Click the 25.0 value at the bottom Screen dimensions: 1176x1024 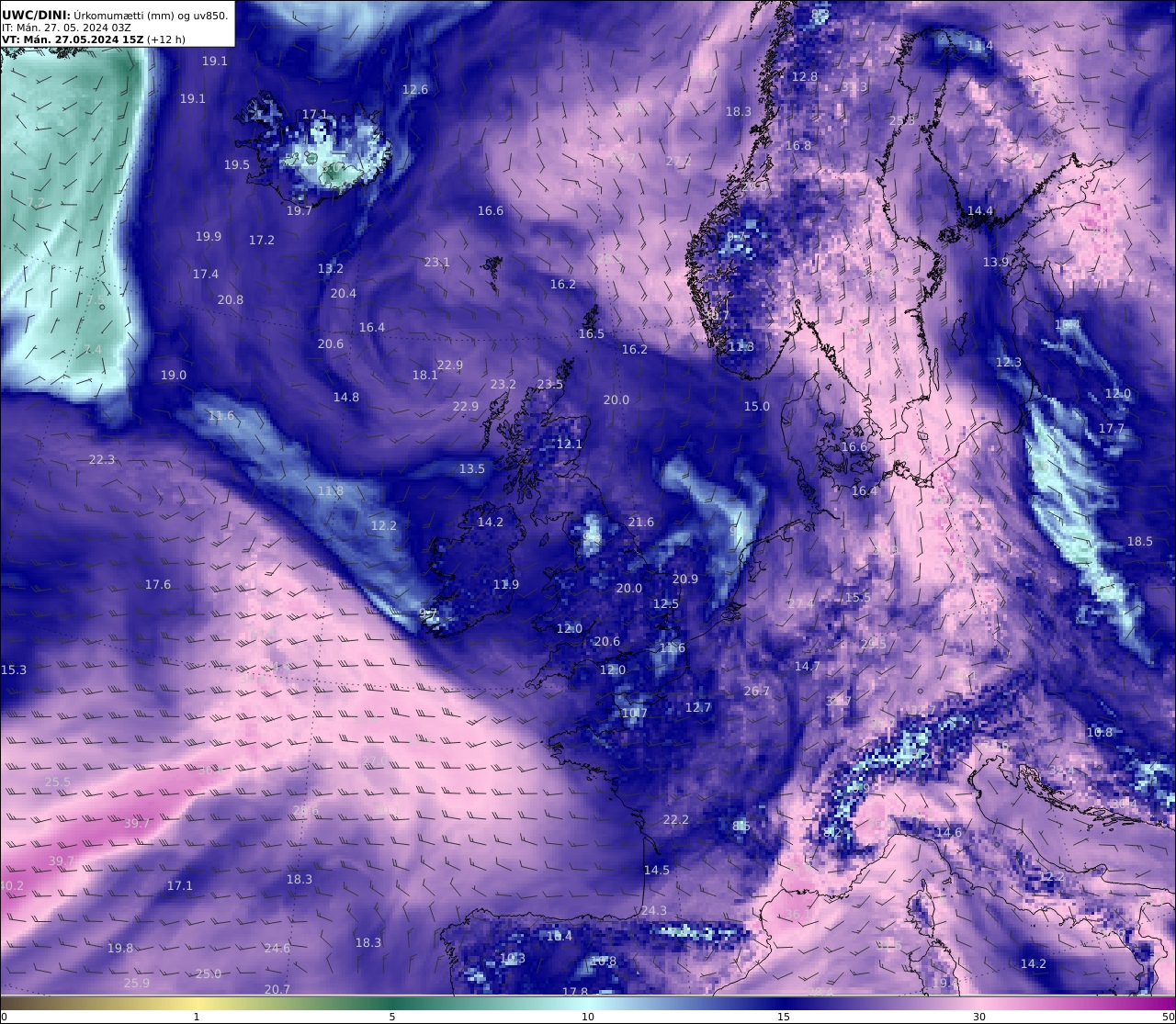click(x=209, y=973)
